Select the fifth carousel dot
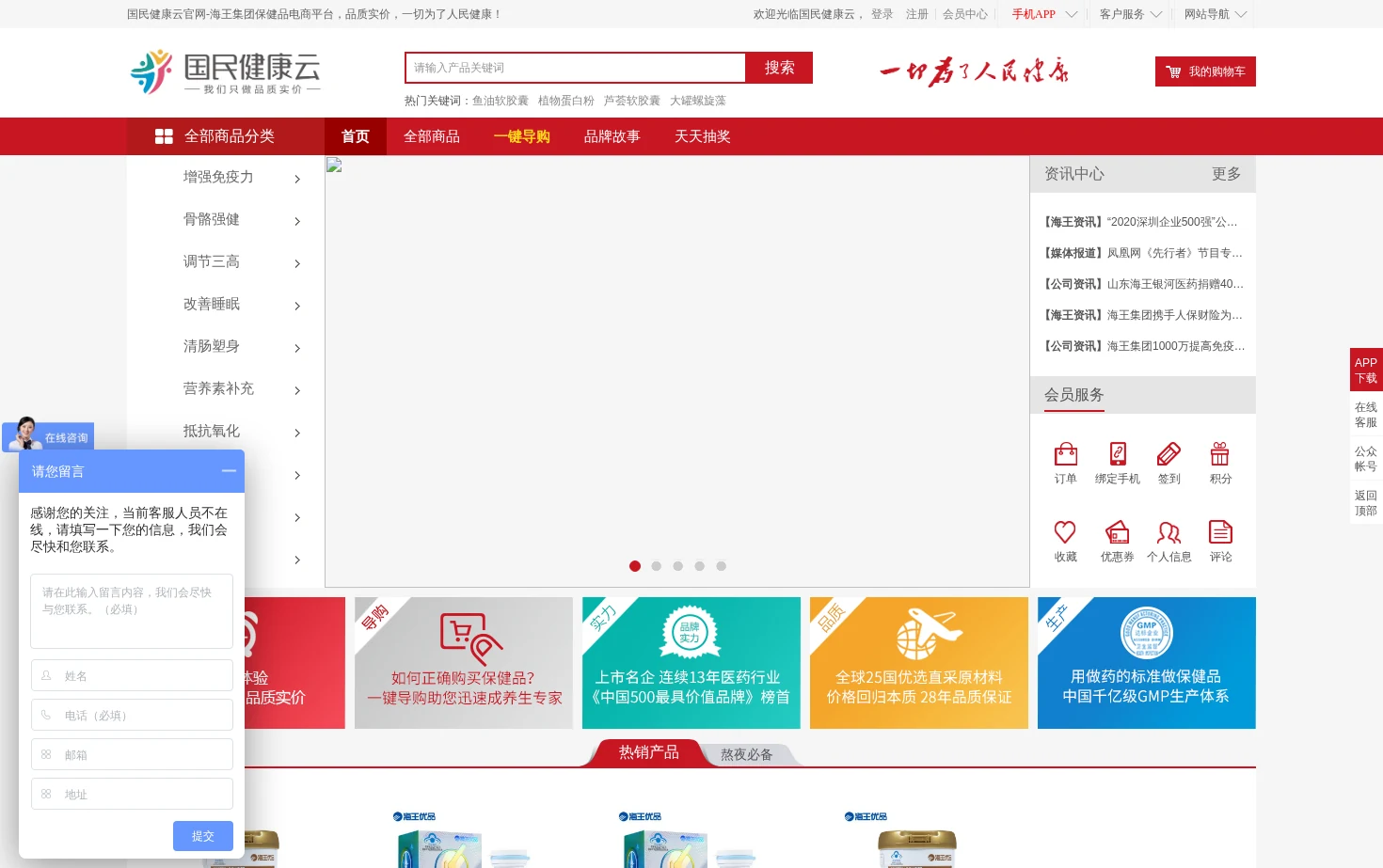The height and width of the screenshot is (868, 1383). point(722,566)
